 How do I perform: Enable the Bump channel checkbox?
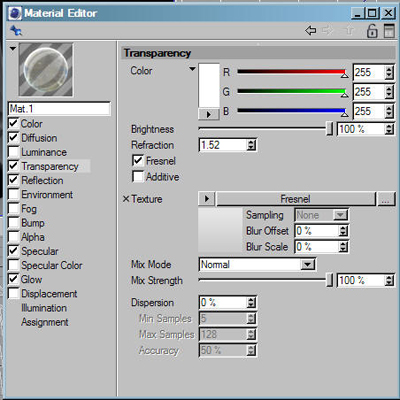pyautogui.click(x=13, y=222)
